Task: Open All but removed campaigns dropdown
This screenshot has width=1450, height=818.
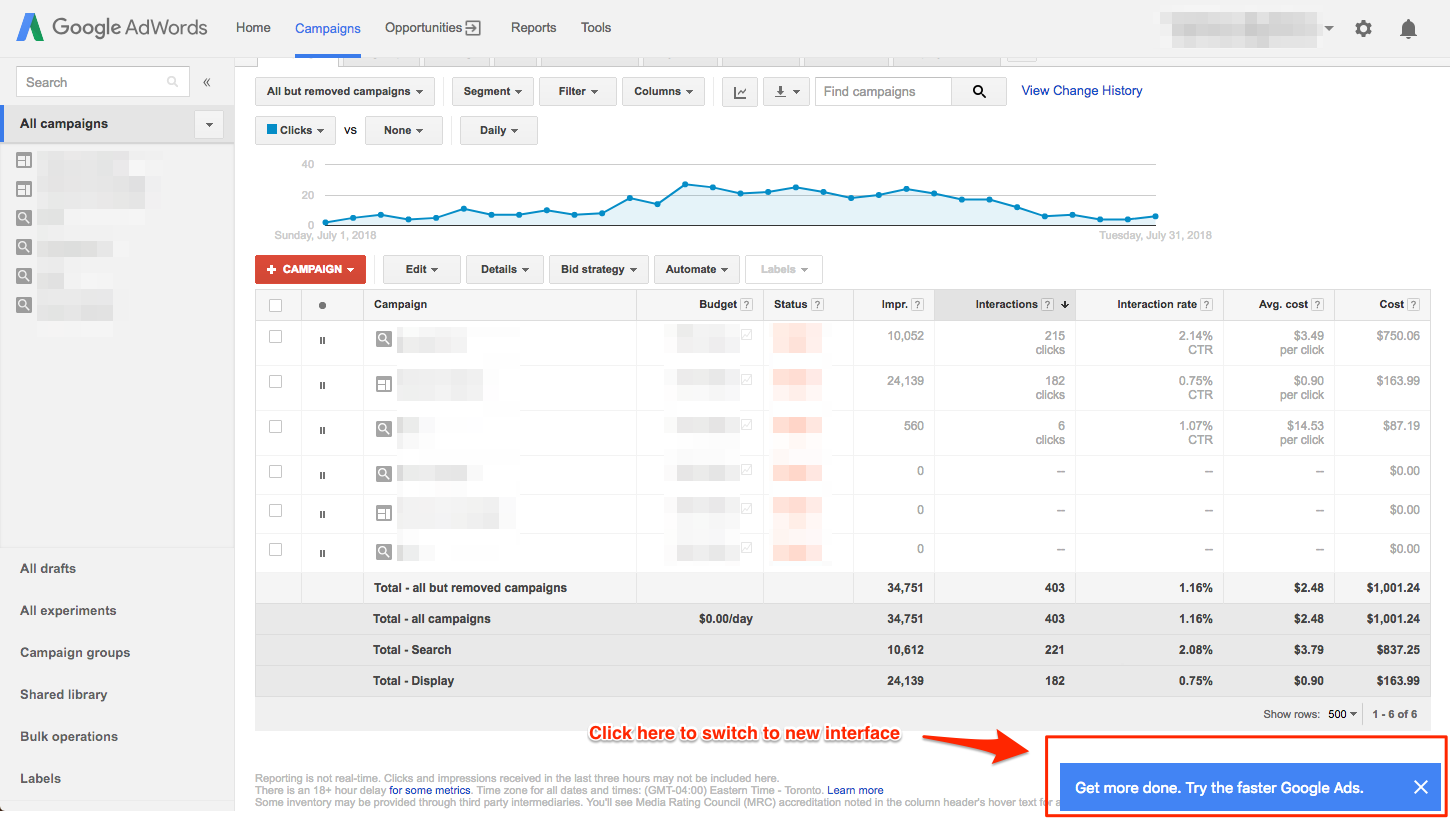Action: coord(345,92)
